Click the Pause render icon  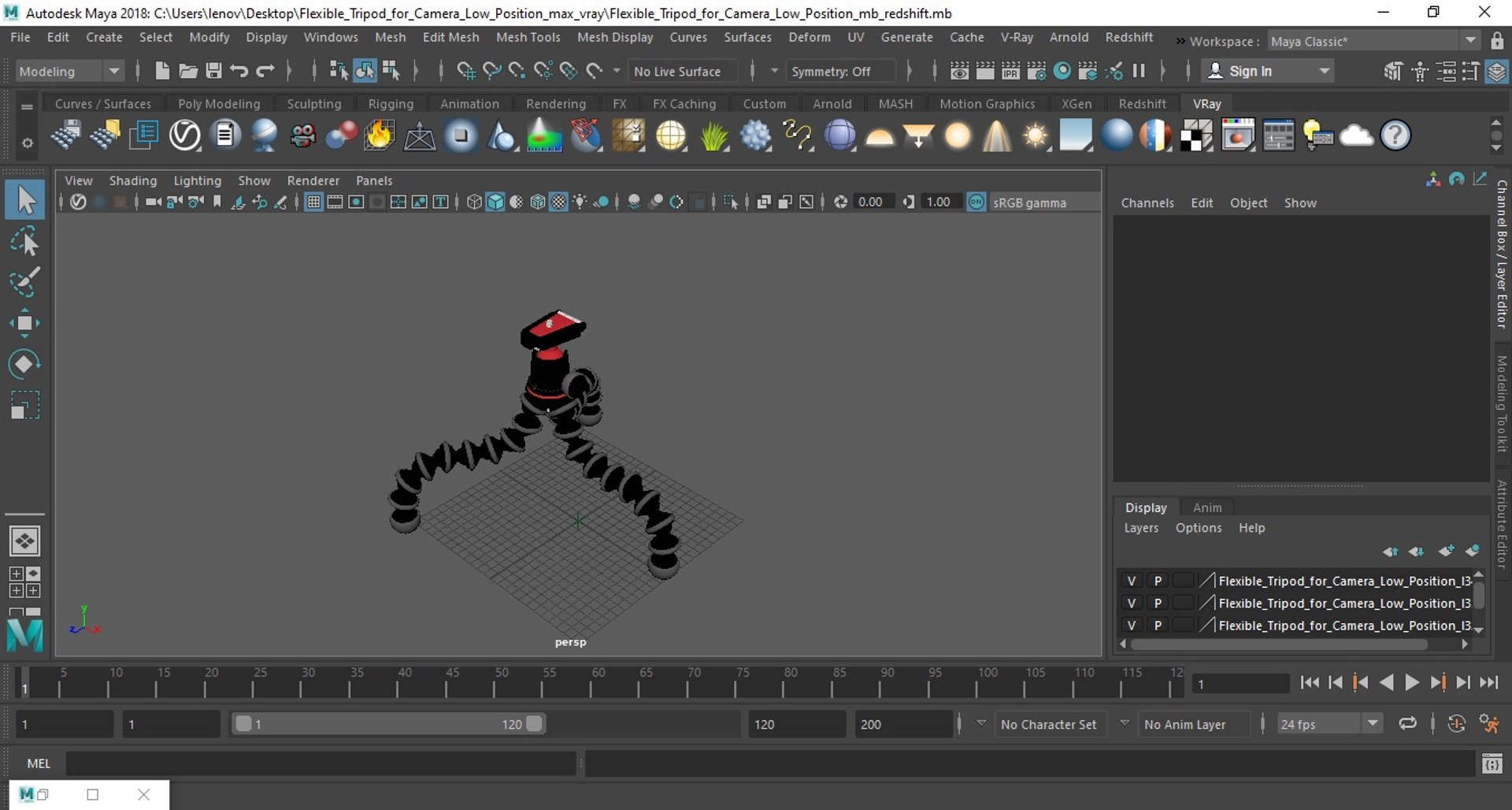click(1139, 71)
